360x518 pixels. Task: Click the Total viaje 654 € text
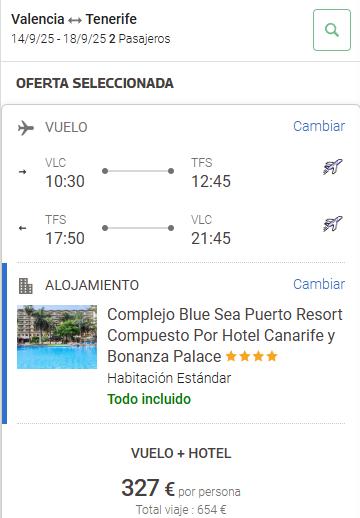click(x=181, y=510)
